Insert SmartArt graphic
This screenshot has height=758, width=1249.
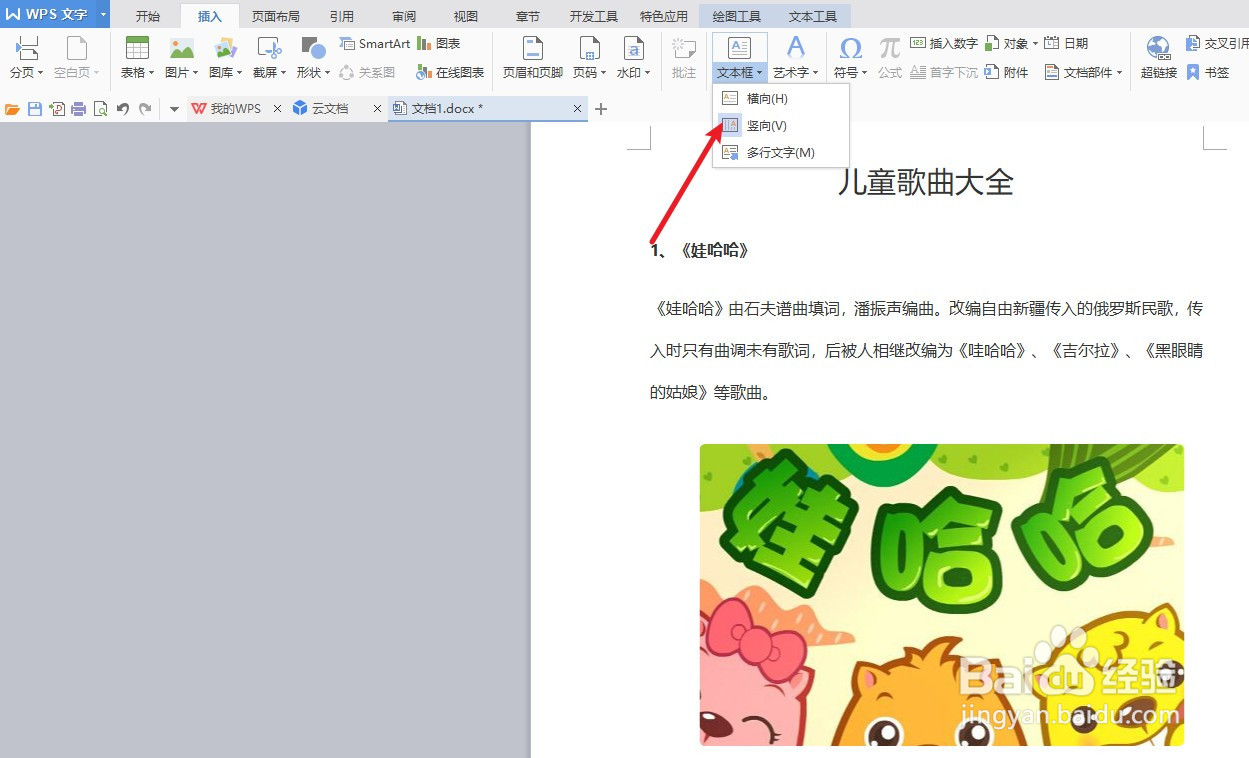point(375,44)
